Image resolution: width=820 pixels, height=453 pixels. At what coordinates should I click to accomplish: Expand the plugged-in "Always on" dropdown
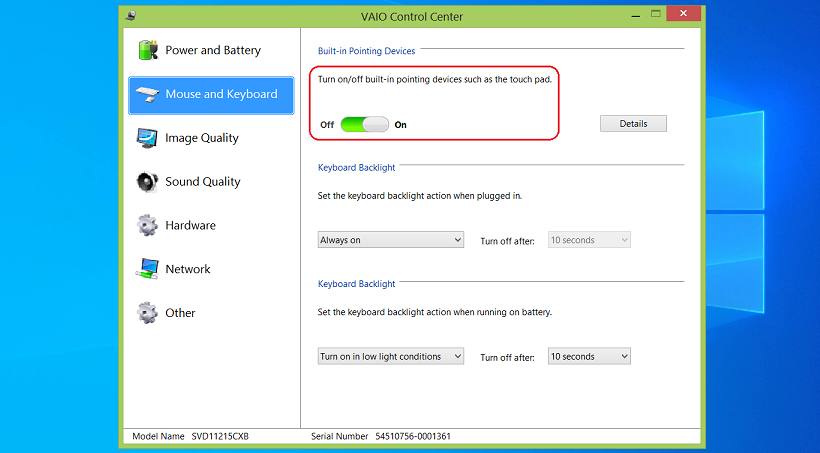point(391,240)
